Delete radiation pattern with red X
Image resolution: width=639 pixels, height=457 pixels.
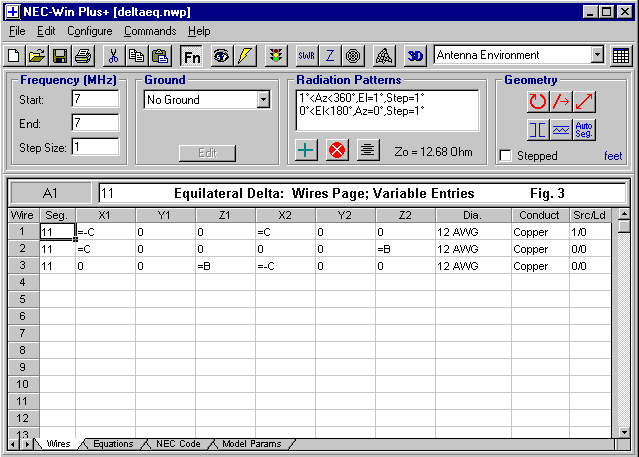pyautogui.click(x=337, y=150)
